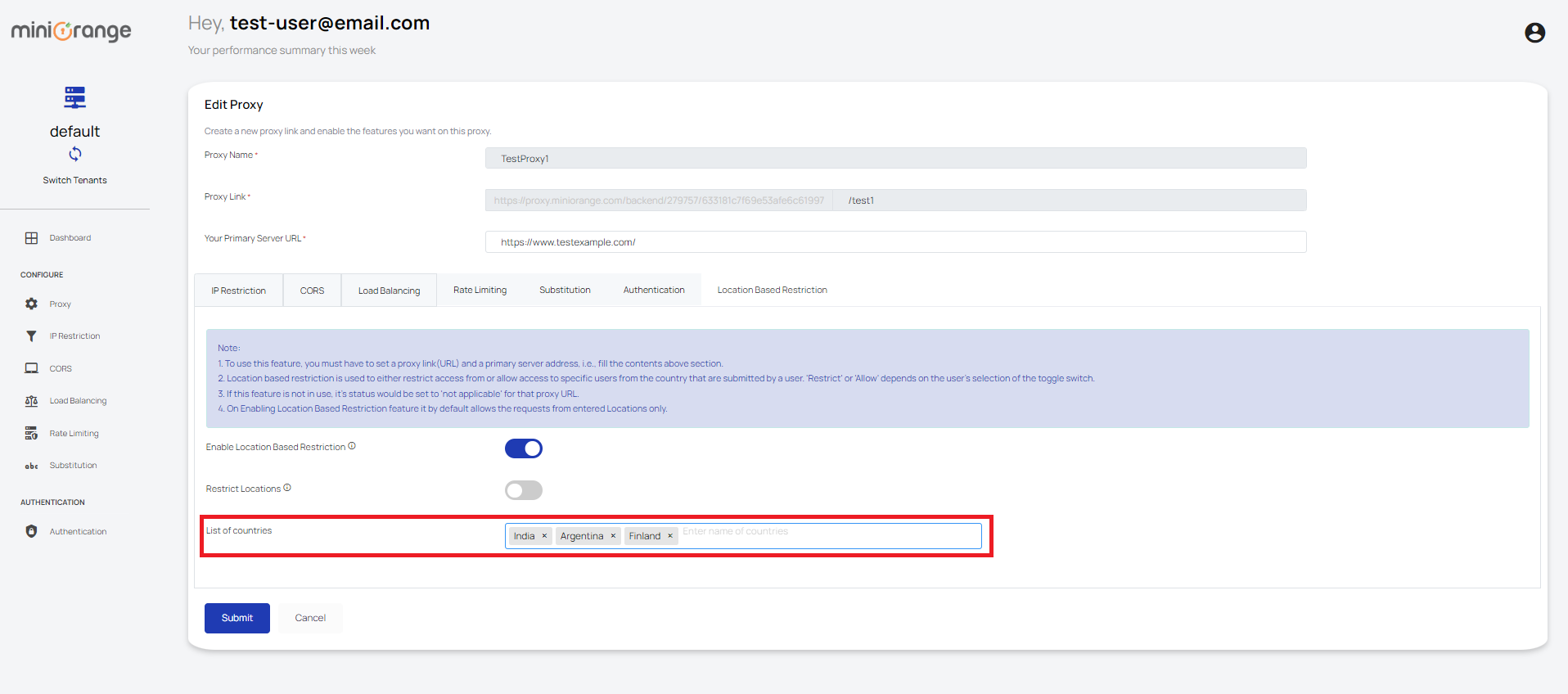This screenshot has height=694, width=1568.
Task: Select the Substitution tab
Action: (x=565, y=290)
